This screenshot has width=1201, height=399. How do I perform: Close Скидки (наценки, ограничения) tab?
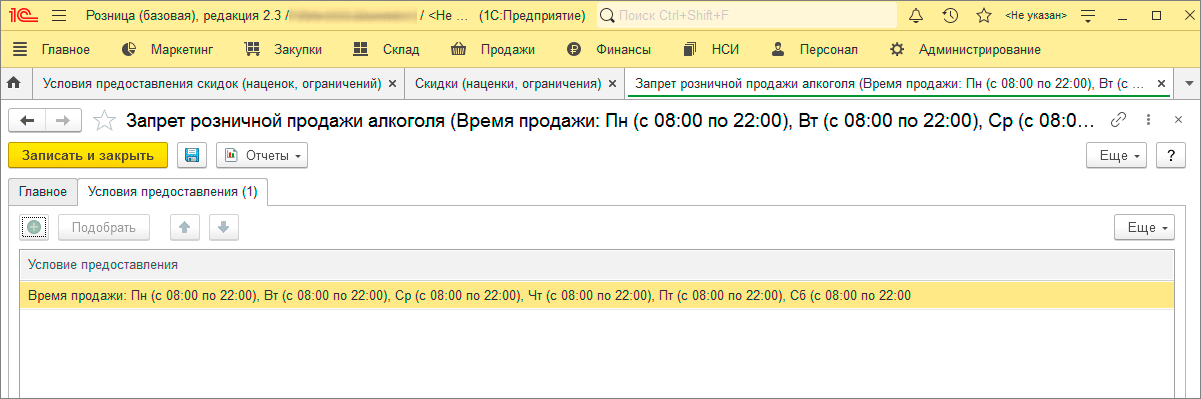pyautogui.click(x=612, y=84)
